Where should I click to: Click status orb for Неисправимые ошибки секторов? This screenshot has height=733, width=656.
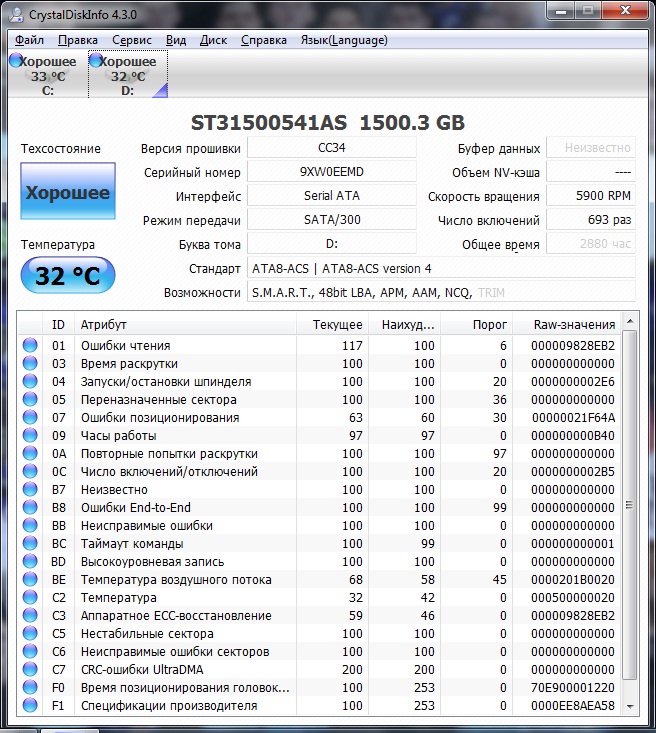tap(30, 651)
